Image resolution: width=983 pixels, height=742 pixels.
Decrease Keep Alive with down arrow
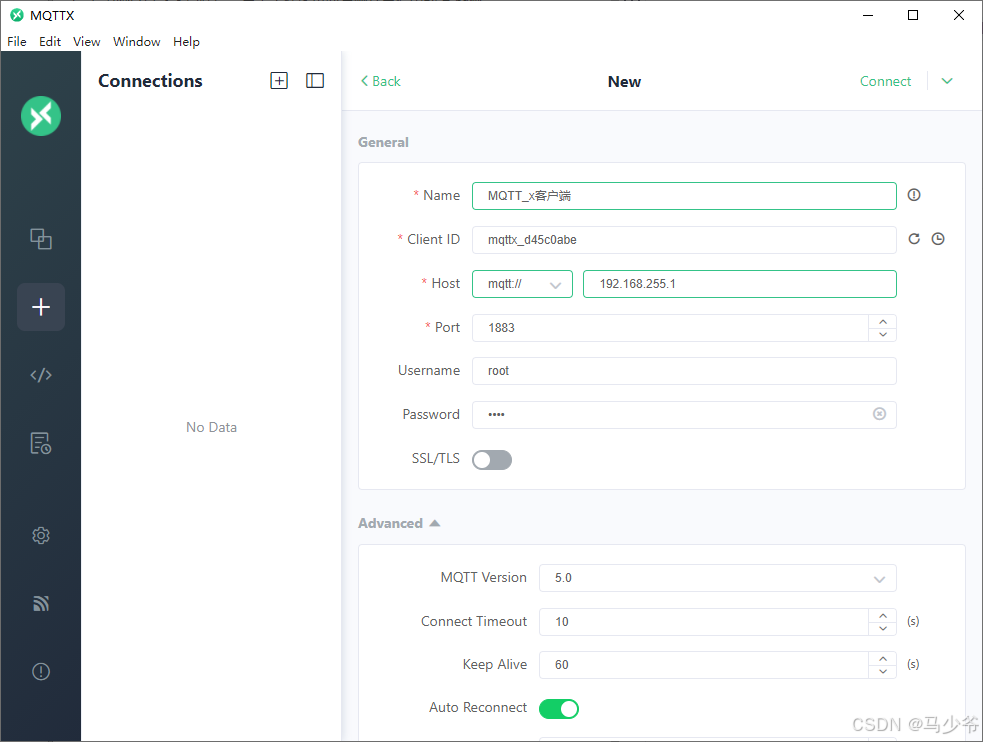tap(883, 672)
